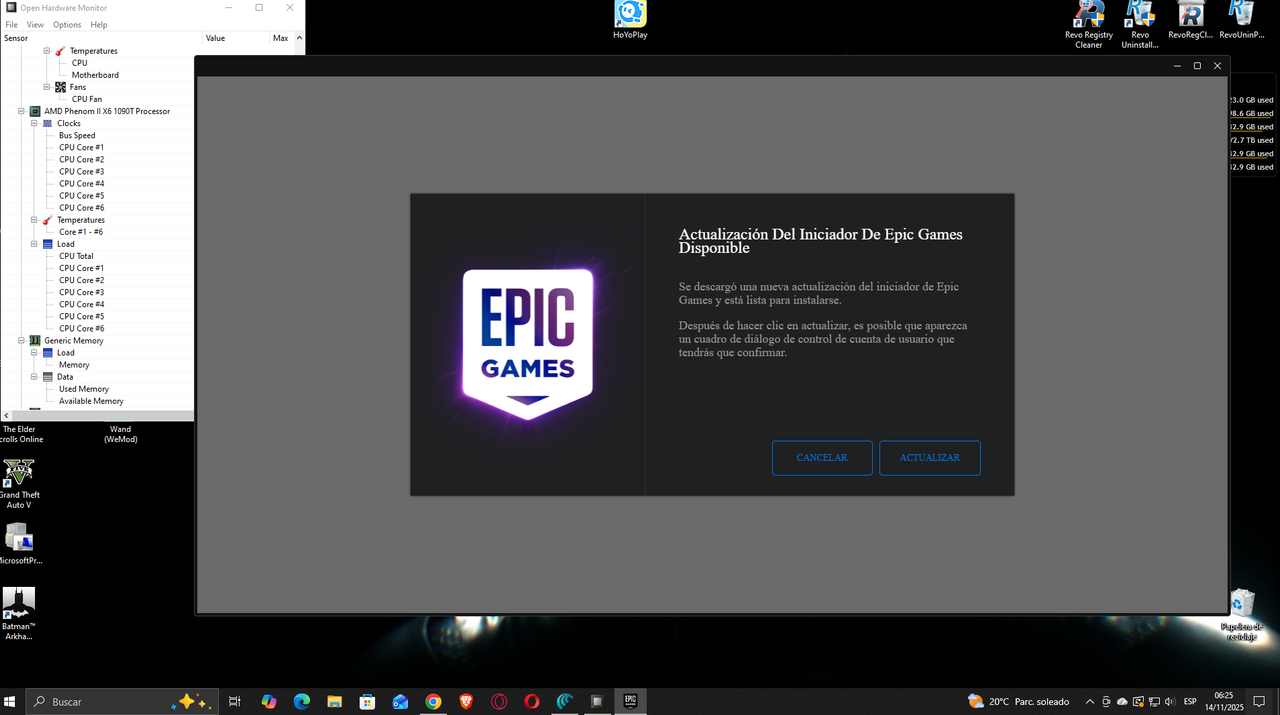Collapse the Load node above CPU Total

point(34,244)
